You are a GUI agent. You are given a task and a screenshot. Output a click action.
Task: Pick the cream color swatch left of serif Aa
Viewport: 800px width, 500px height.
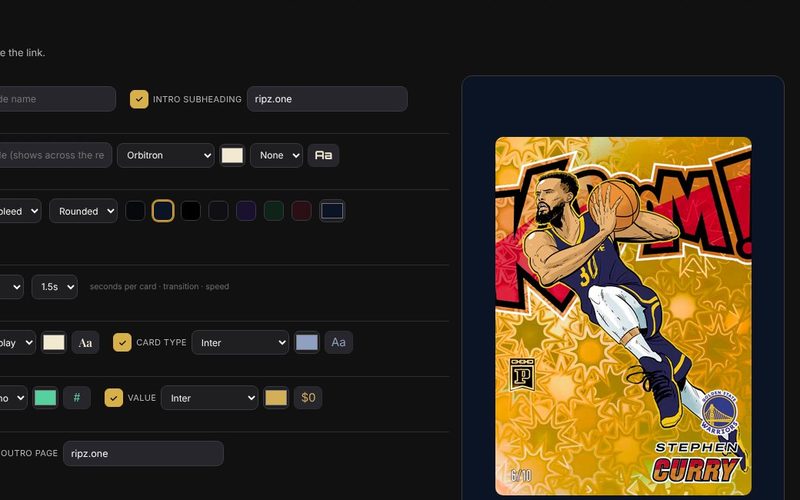point(54,342)
